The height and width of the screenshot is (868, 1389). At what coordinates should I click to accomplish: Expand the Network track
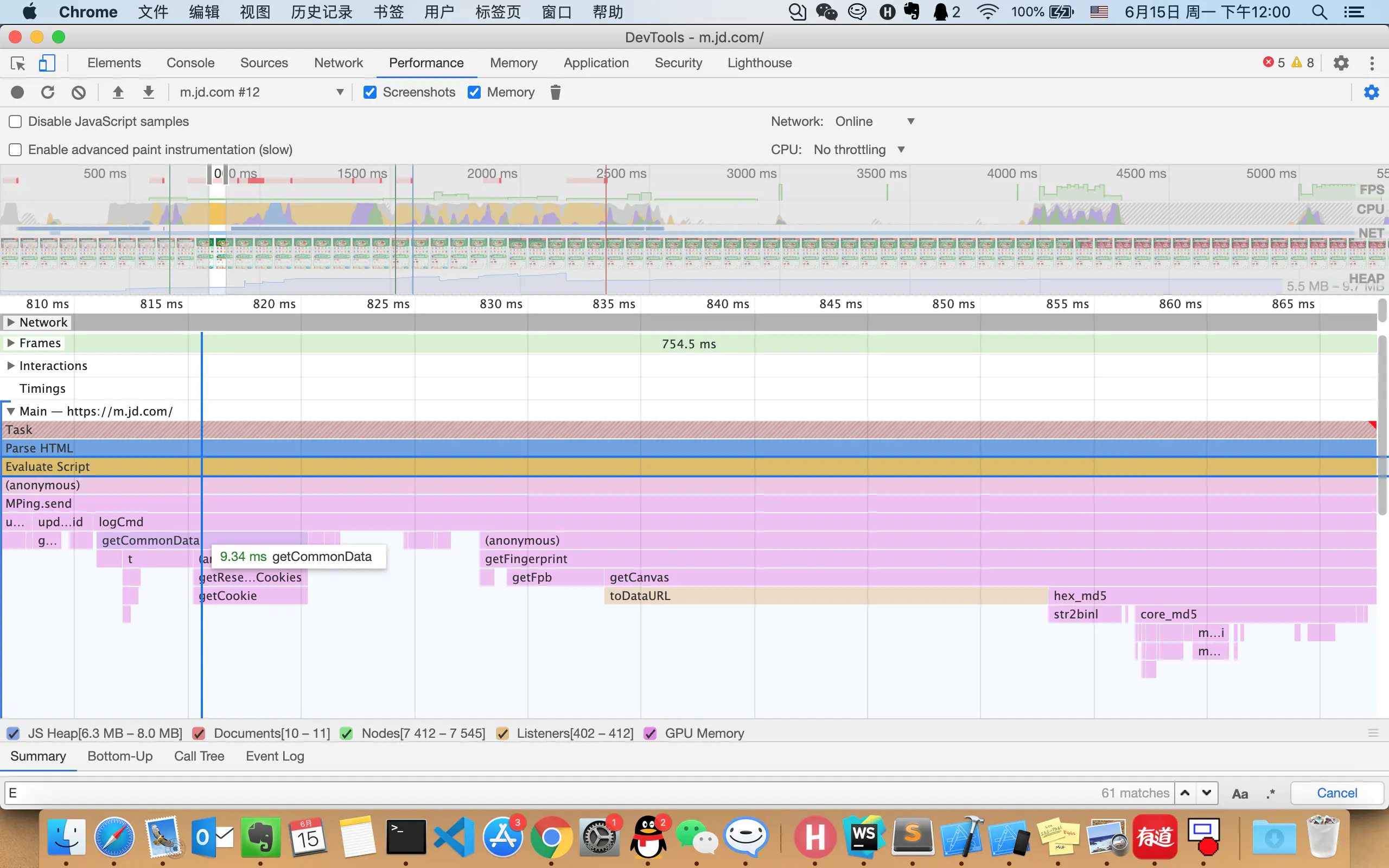[11, 322]
